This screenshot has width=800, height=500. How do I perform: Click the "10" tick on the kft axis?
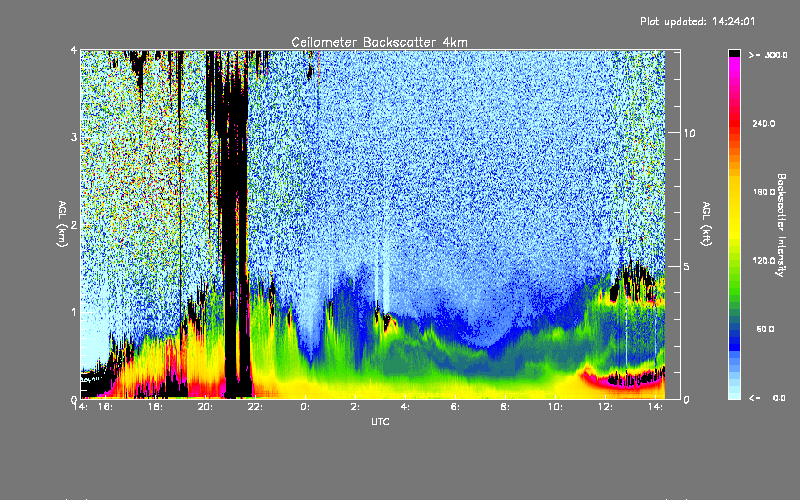(689, 133)
